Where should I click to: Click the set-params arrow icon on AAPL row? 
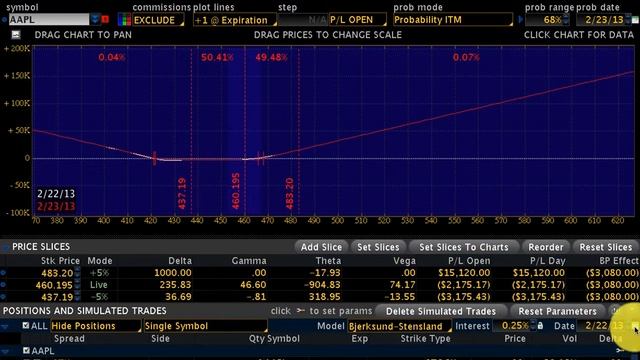pos(620,350)
